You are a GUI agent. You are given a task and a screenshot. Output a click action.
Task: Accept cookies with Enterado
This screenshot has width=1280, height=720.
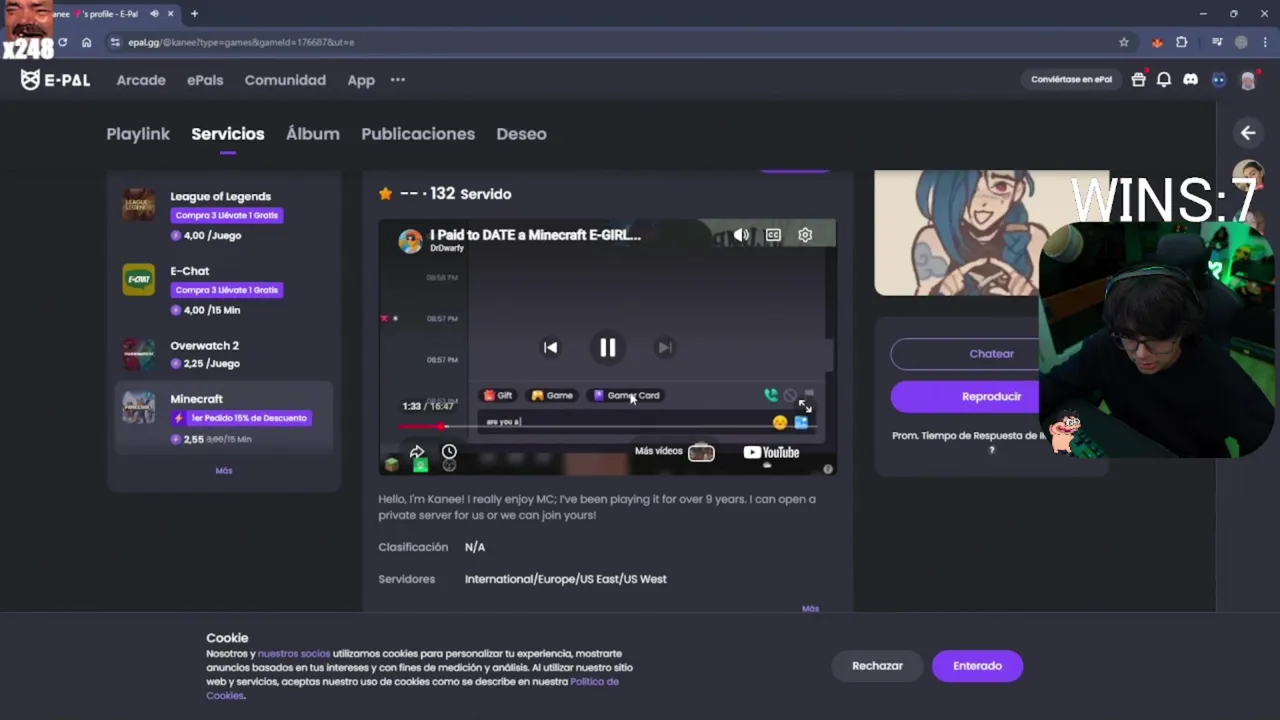coord(977,666)
